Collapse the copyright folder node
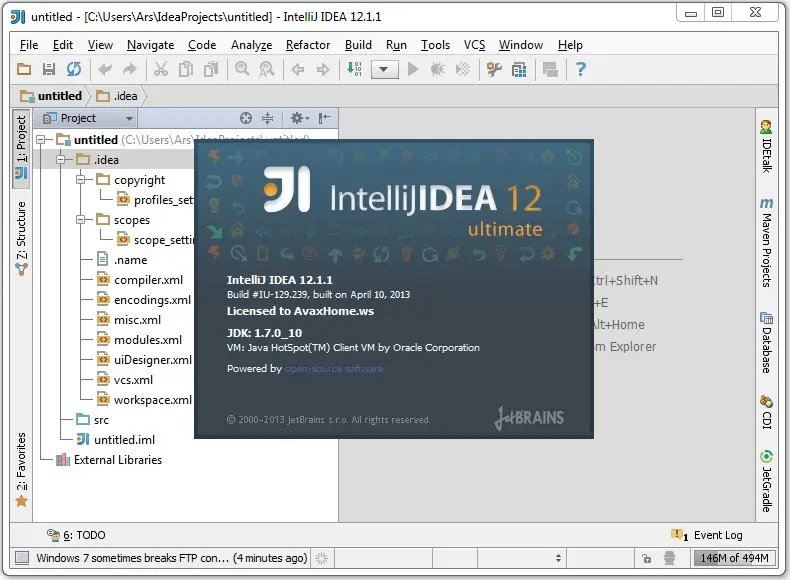Screen dimensions: 790x580 click(x=80, y=180)
